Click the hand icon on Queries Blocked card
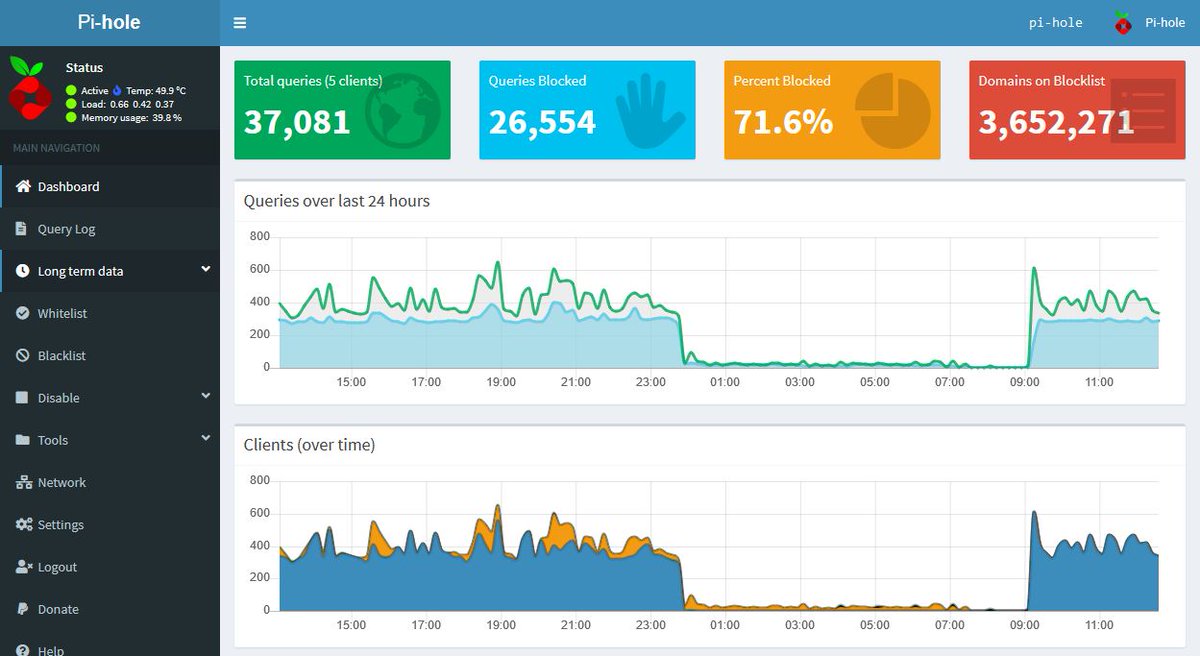The image size is (1200, 656). pyautogui.click(x=648, y=112)
